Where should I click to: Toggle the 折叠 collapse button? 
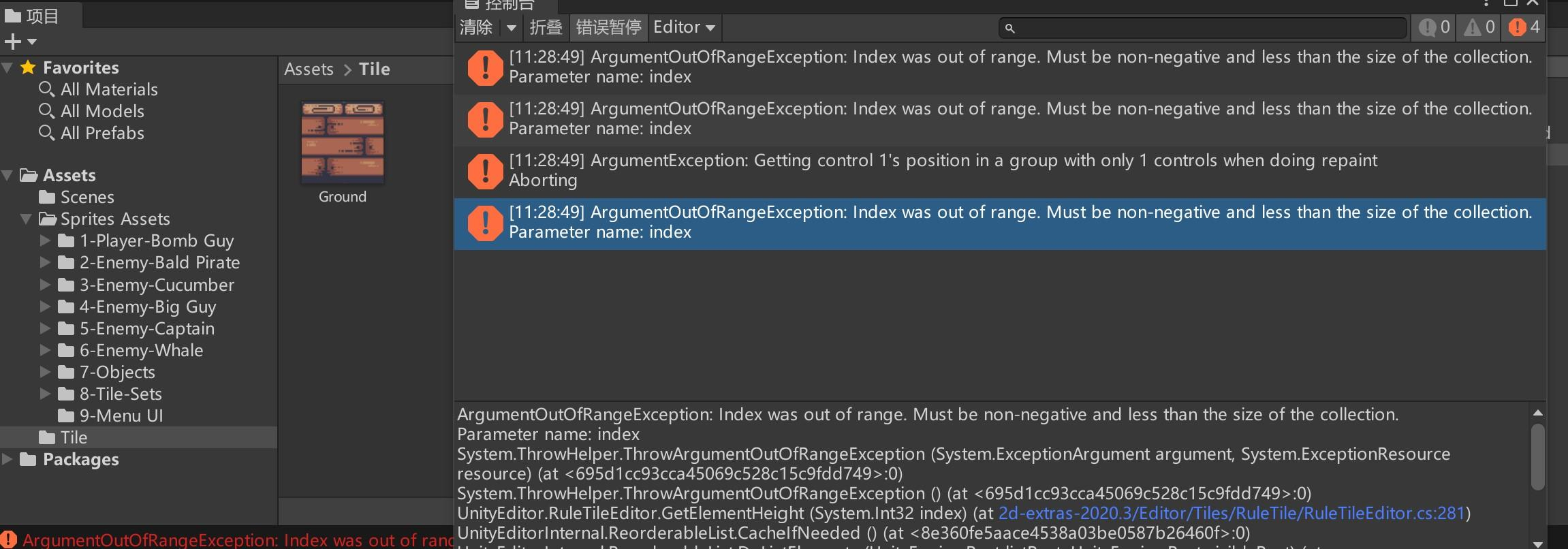click(546, 27)
